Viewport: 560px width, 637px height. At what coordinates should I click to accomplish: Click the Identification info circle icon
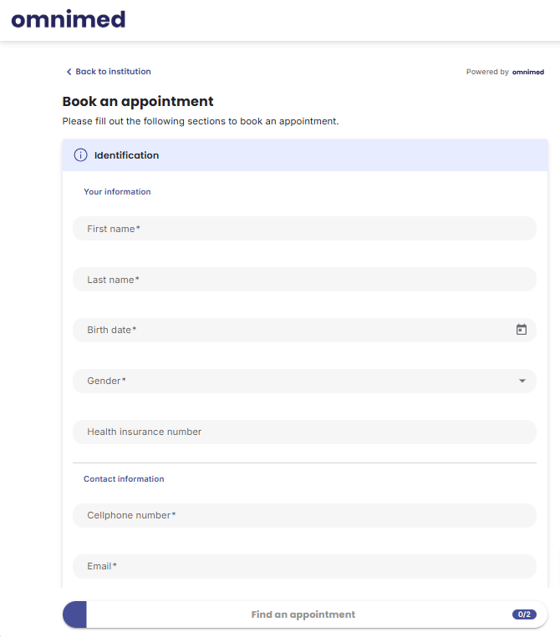point(80,155)
